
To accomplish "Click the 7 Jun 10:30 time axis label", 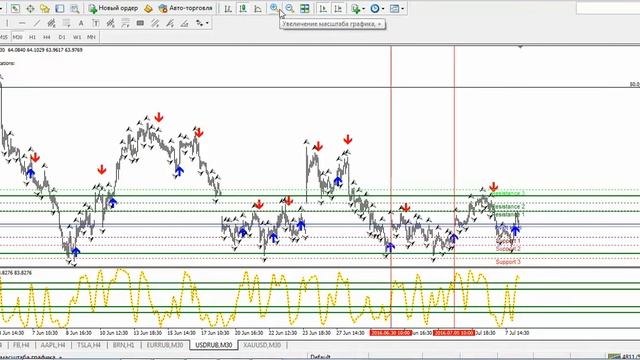I will (45, 333).
